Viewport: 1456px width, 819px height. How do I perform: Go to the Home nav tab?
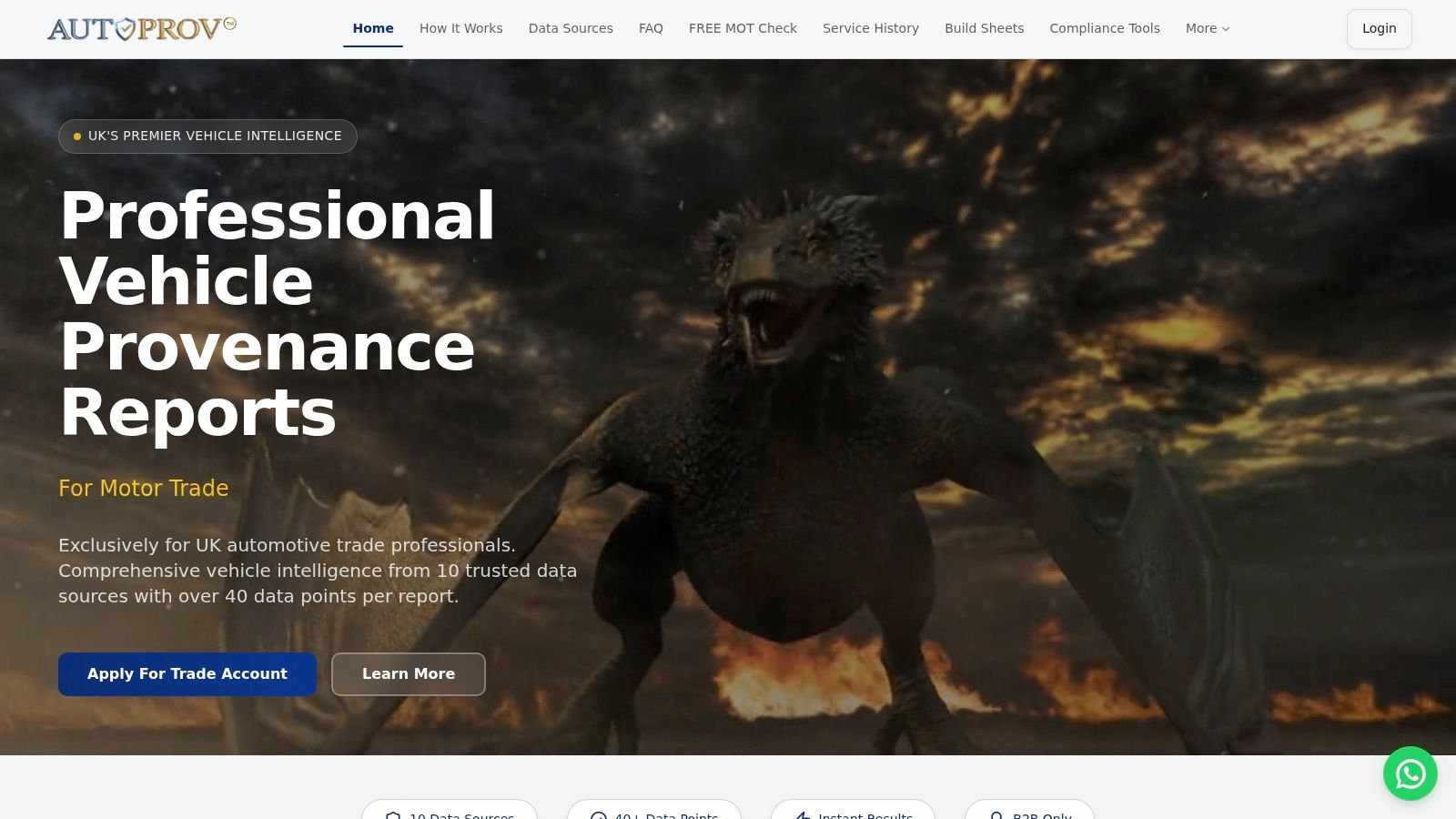[x=373, y=28]
